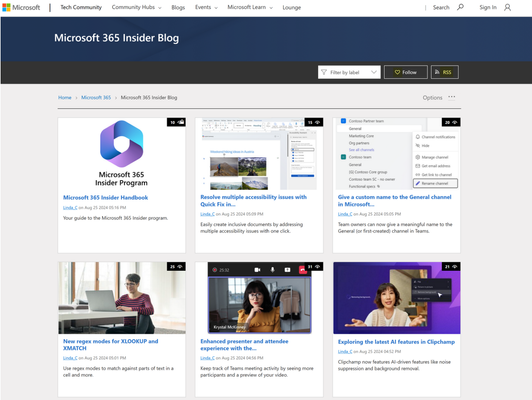Open the Options three-dots menu
Screen dimensions: 532x400
(x=452, y=97)
